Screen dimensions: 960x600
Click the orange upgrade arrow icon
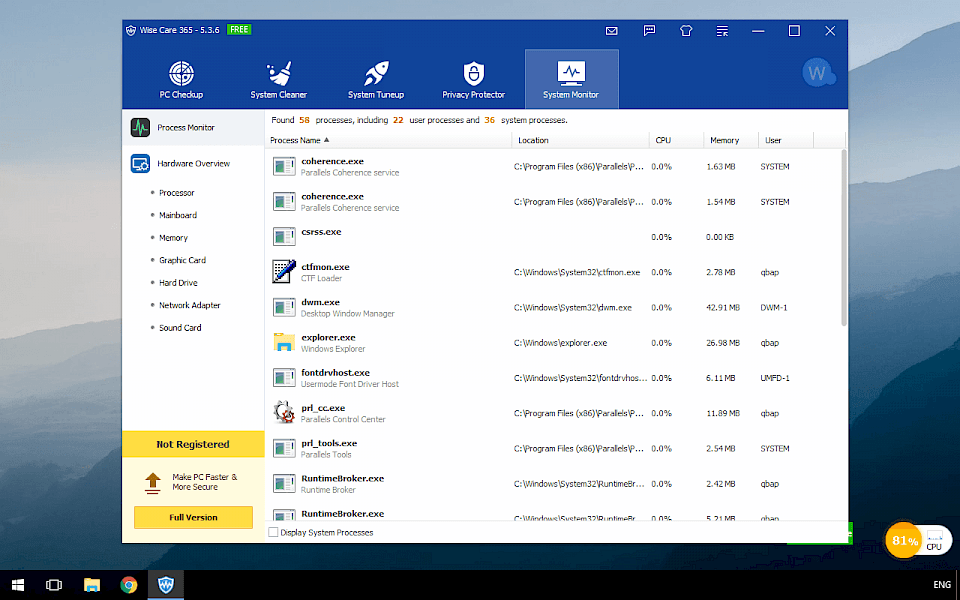click(x=153, y=482)
